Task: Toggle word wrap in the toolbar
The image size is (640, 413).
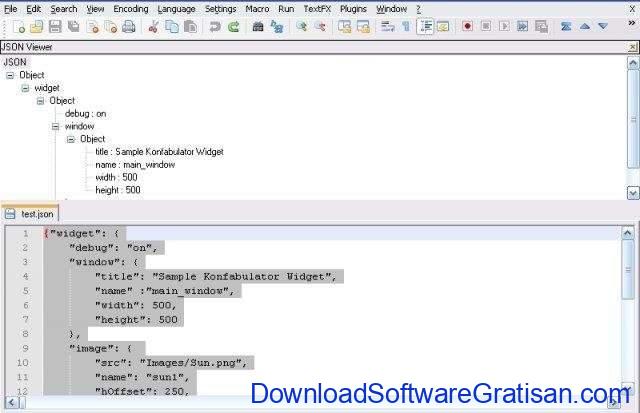Action: click(x=387, y=27)
